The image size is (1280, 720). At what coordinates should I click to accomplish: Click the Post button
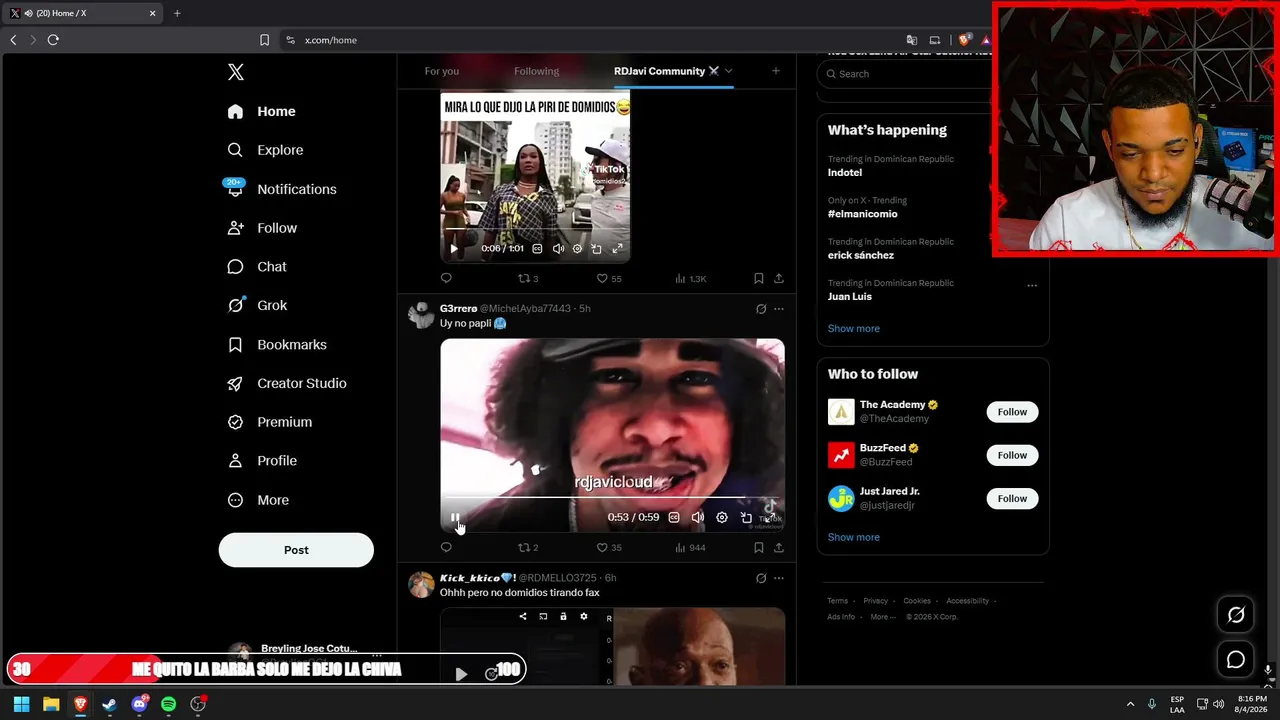coord(296,550)
